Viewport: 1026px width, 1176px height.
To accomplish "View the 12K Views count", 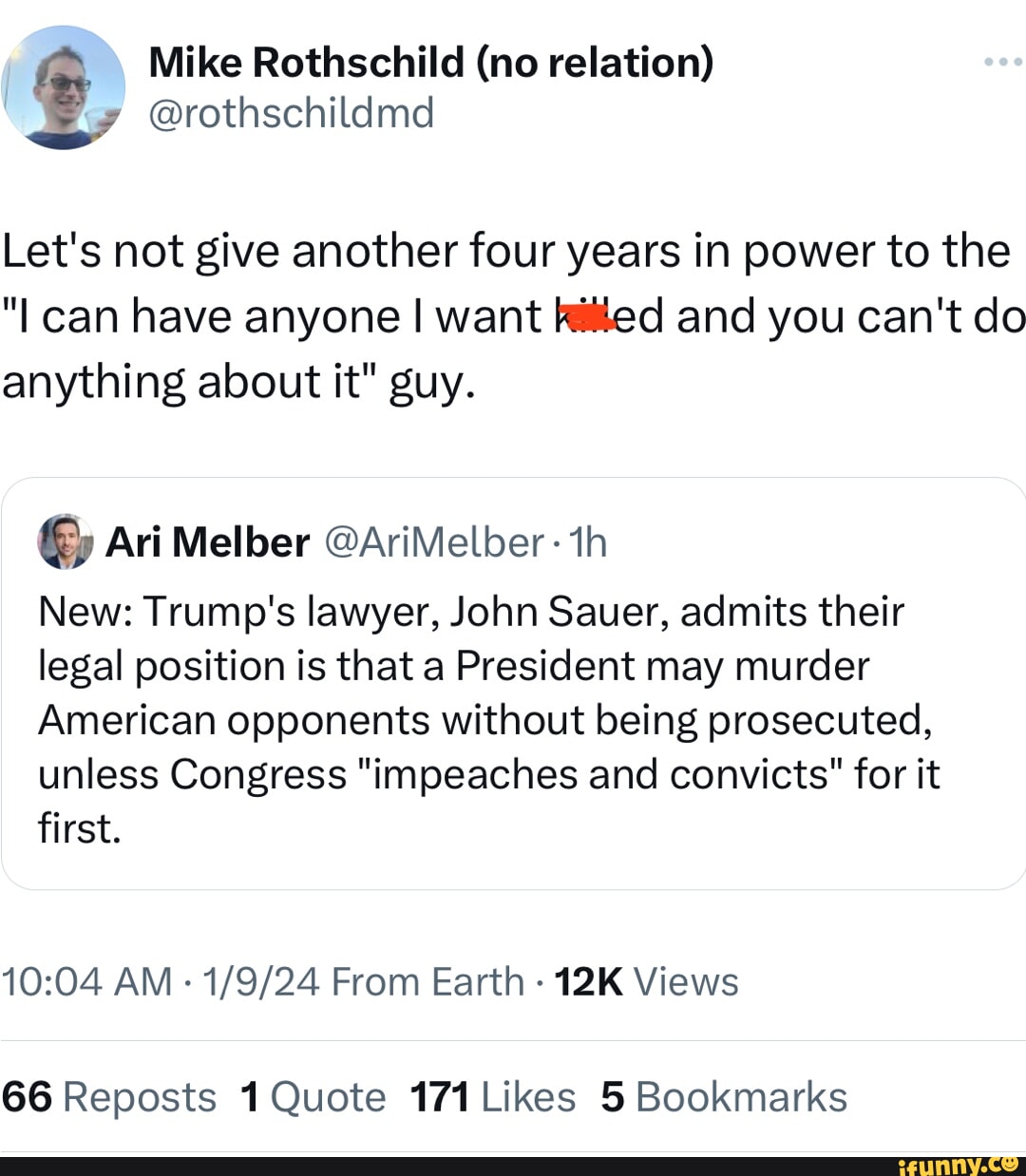I will point(646,982).
